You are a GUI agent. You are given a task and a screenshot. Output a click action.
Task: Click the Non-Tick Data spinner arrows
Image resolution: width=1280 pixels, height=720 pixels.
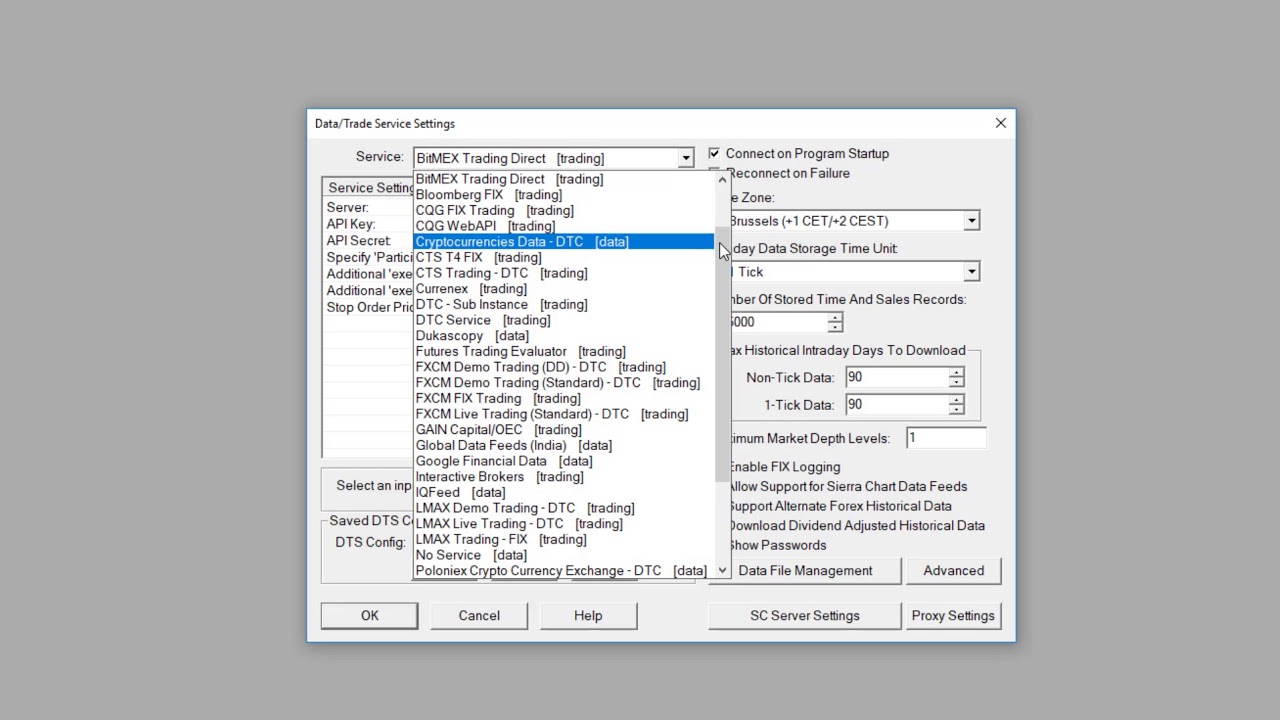pos(956,377)
